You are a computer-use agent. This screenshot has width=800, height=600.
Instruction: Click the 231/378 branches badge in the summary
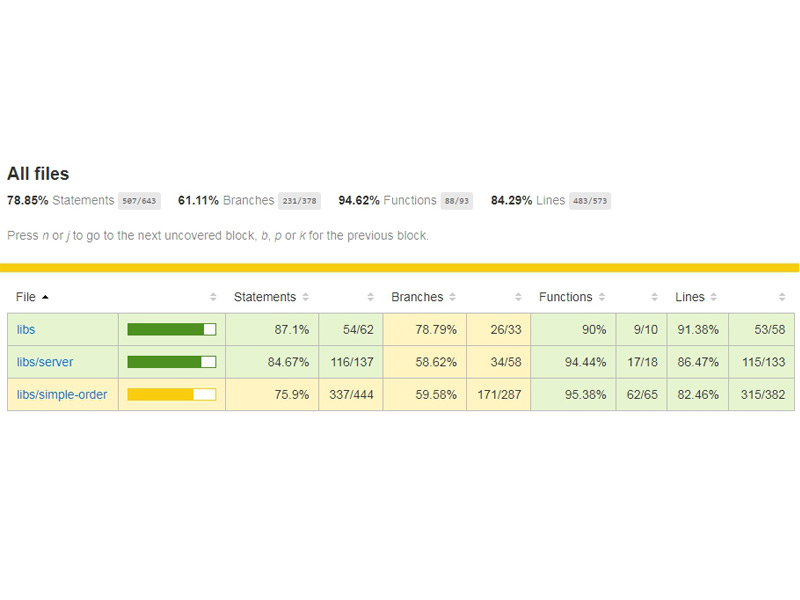(x=299, y=201)
